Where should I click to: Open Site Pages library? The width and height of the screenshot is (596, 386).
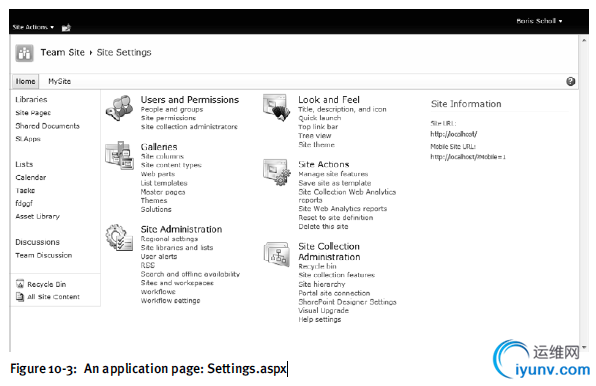33,113
